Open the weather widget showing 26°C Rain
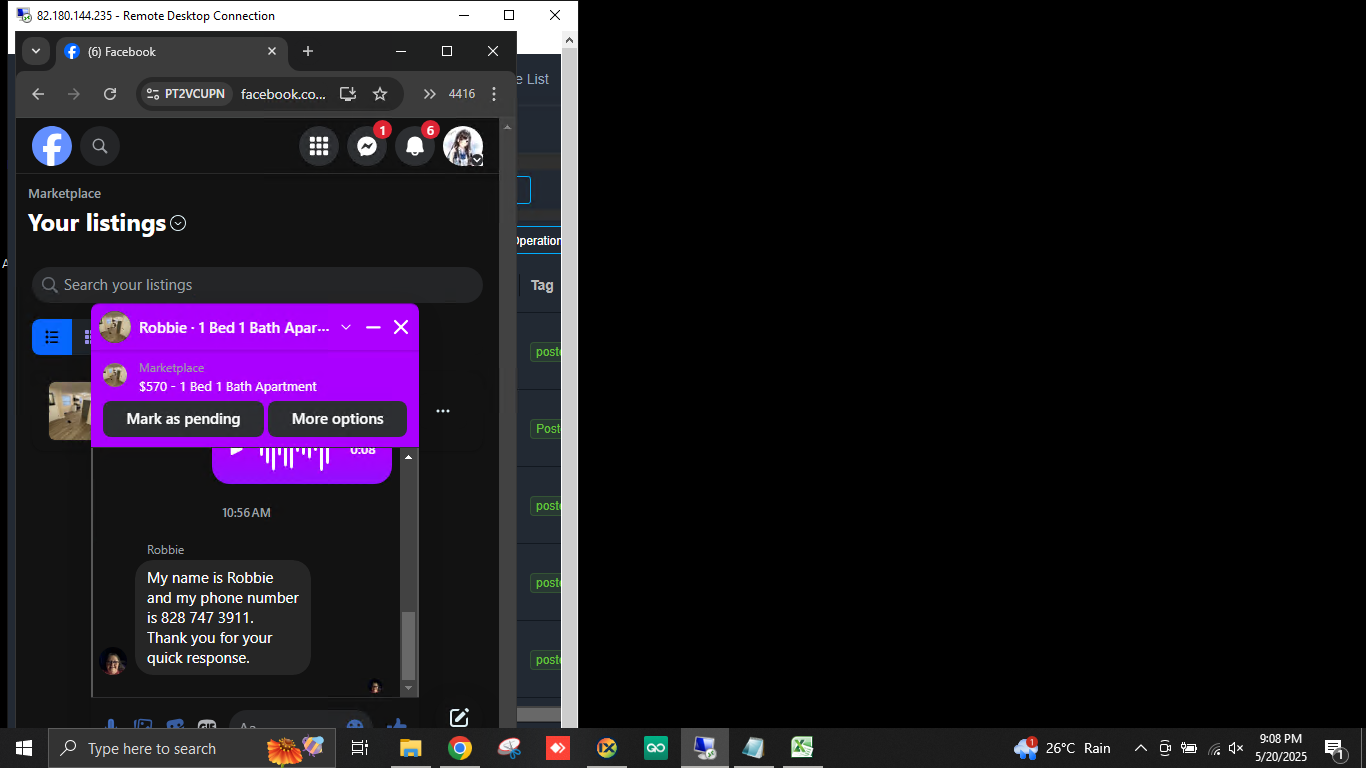Screen dimensions: 1366x768 coord(1062,748)
